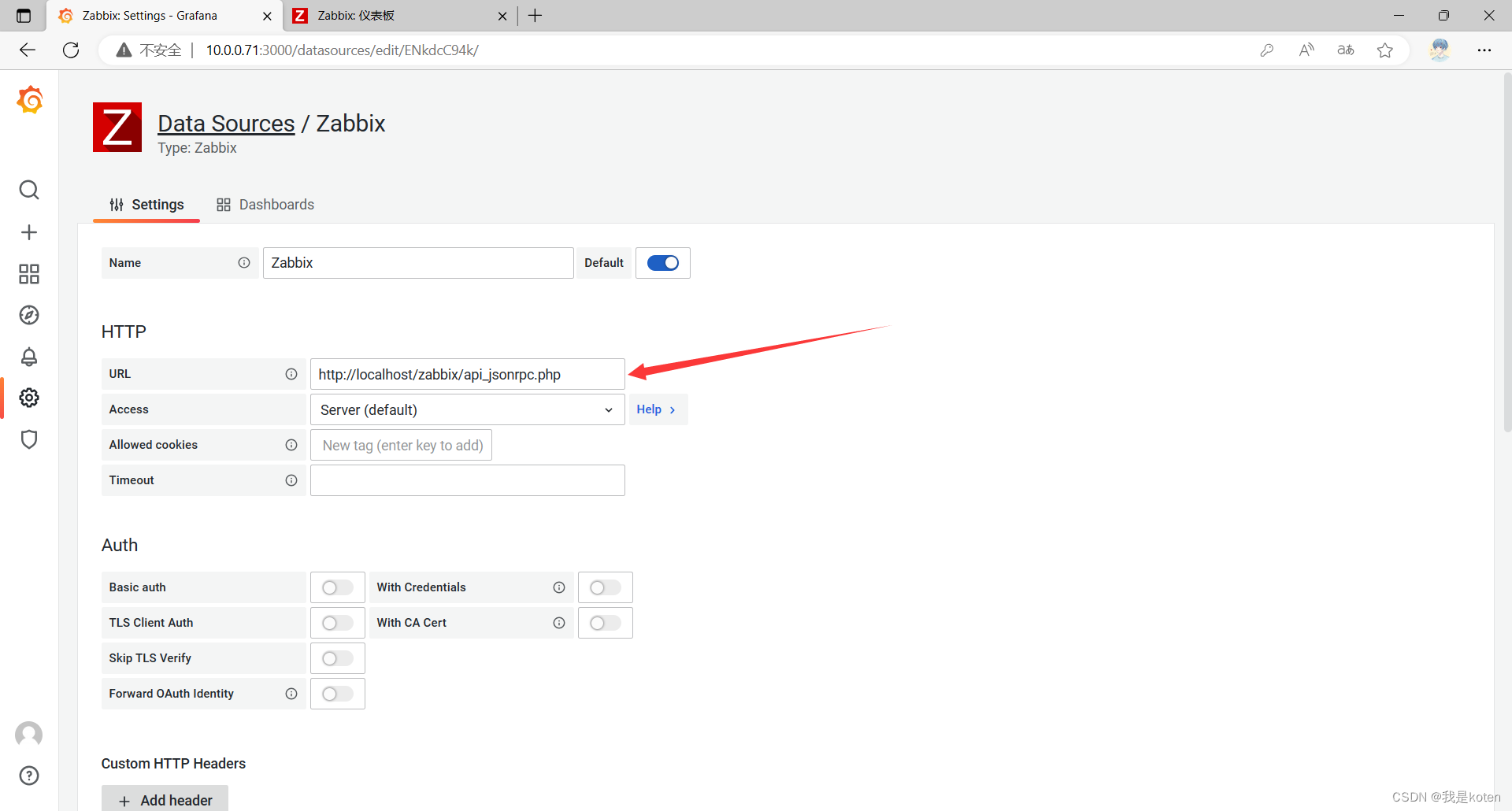Open the Search icon in sidebar

pyautogui.click(x=29, y=190)
